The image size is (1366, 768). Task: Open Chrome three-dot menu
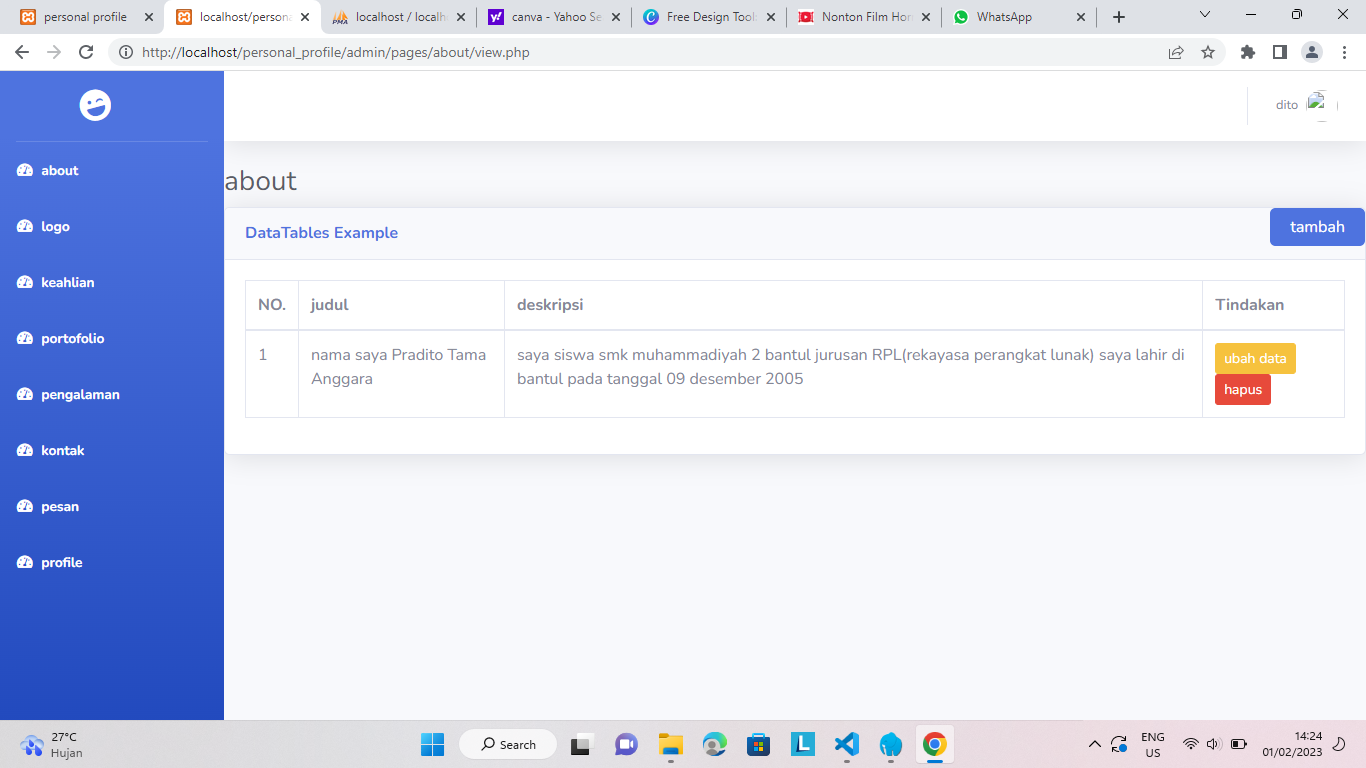click(1345, 52)
